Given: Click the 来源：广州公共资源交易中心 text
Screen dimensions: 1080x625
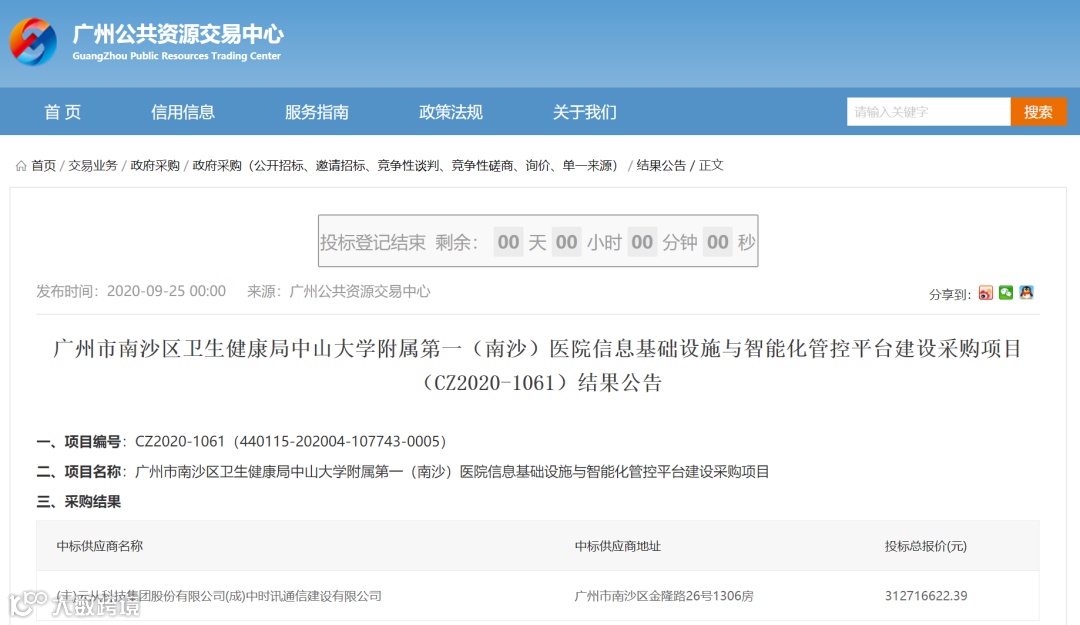Looking at the screenshot, I should click(339, 291).
